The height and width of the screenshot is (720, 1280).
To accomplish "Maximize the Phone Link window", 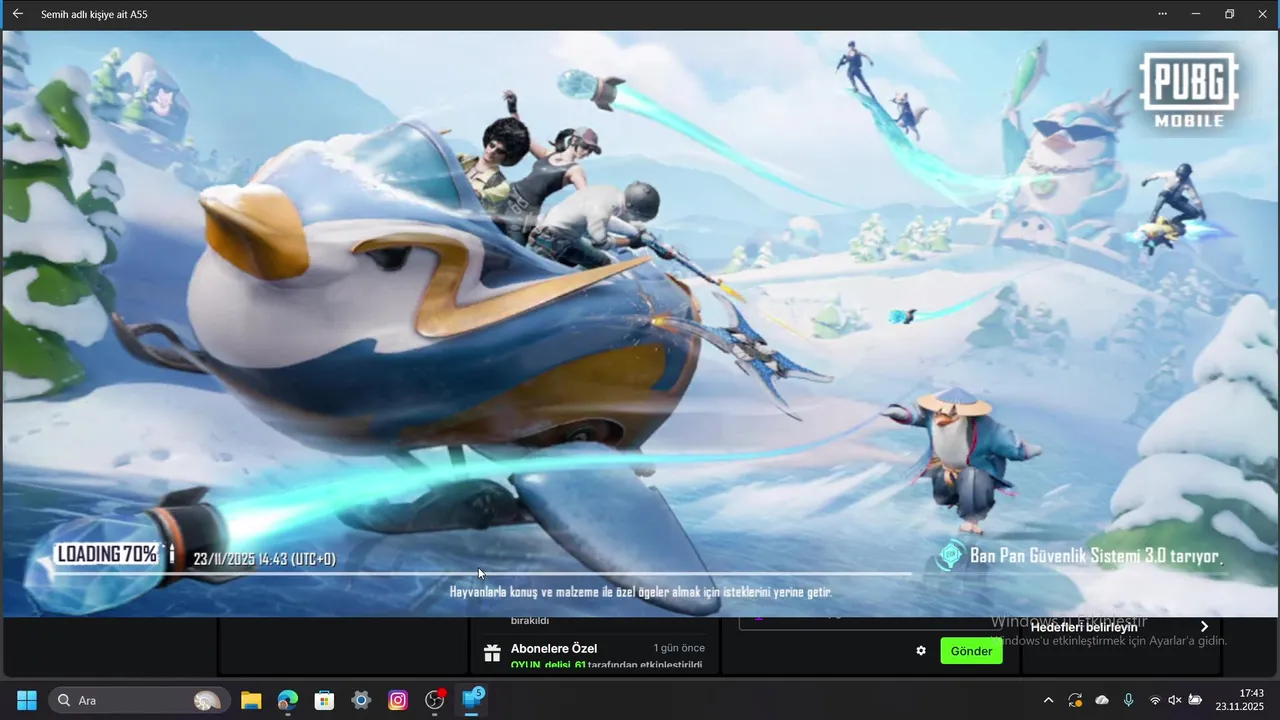I will (x=1229, y=14).
